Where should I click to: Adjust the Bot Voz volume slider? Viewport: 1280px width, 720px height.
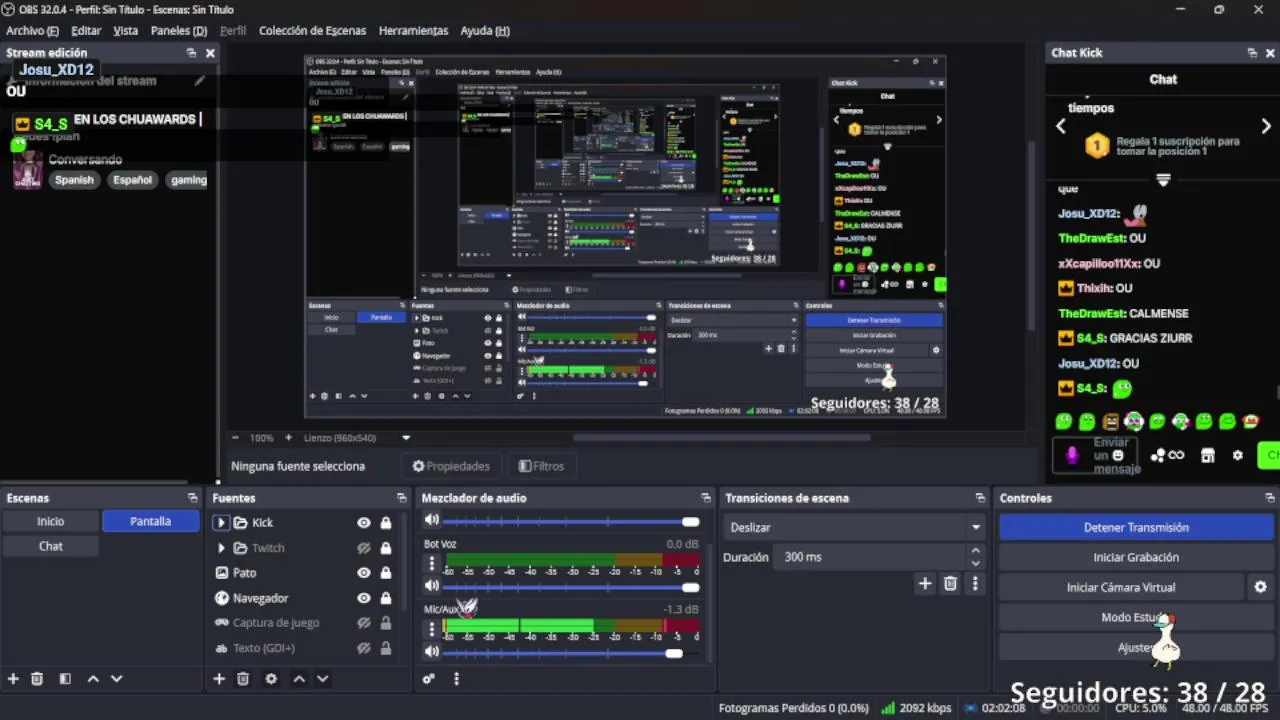pos(571,586)
